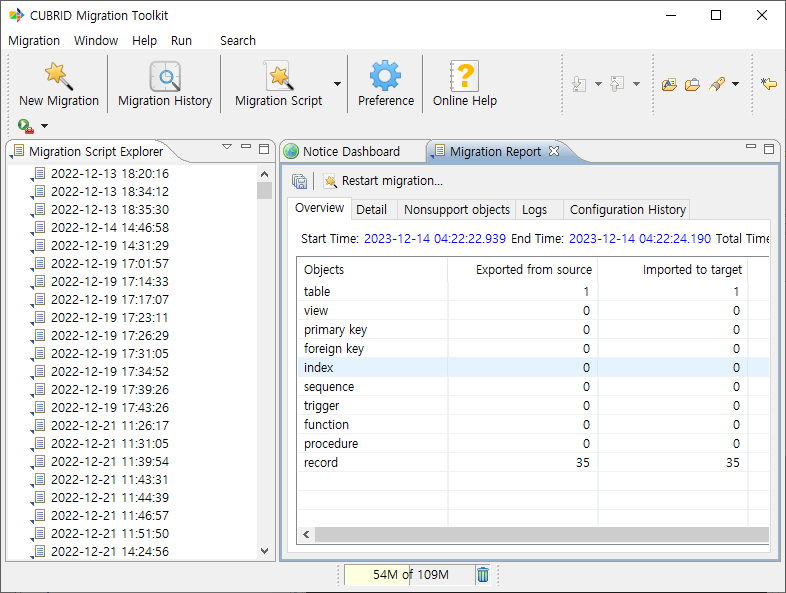Click the Restart migration button
Viewport: 786px width, 593px height.
pyautogui.click(x=383, y=181)
